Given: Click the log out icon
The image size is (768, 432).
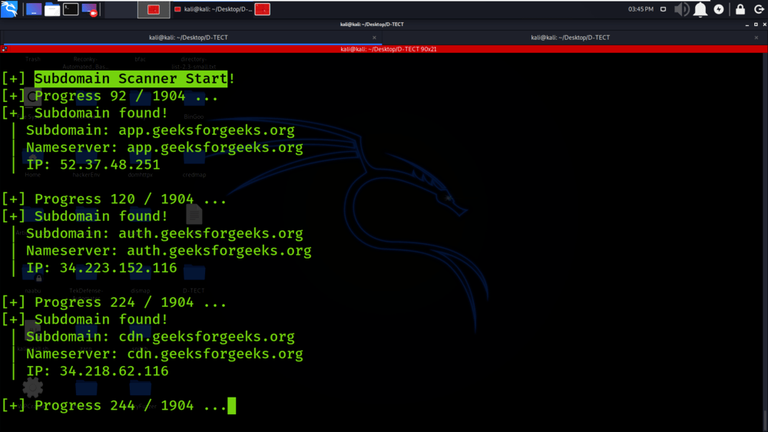Looking at the screenshot, I should pos(759,9).
